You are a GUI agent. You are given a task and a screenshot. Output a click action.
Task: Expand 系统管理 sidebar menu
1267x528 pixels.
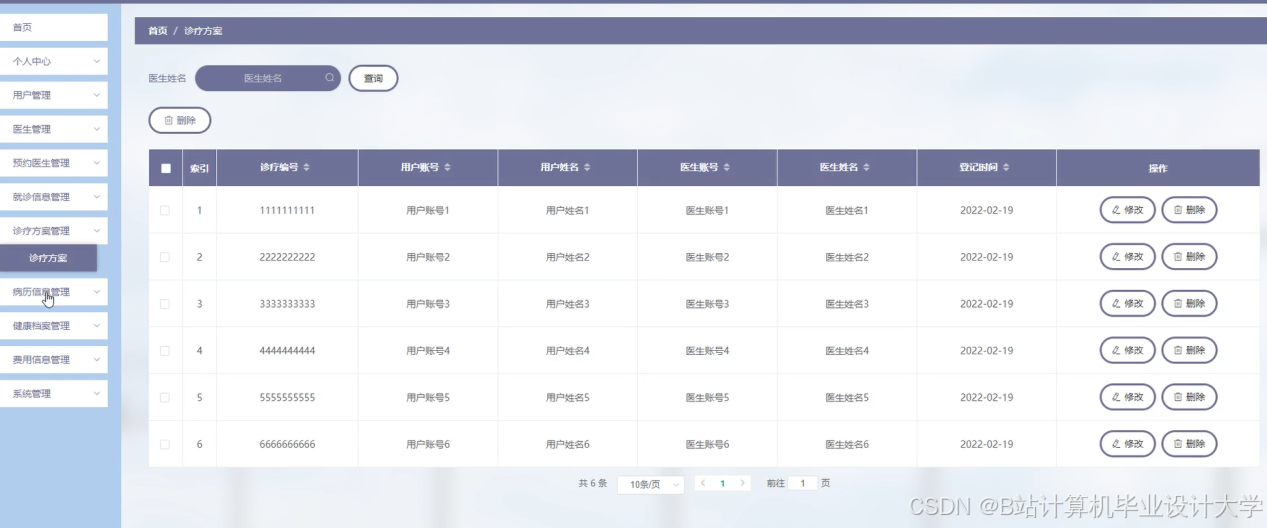(53, 394)
